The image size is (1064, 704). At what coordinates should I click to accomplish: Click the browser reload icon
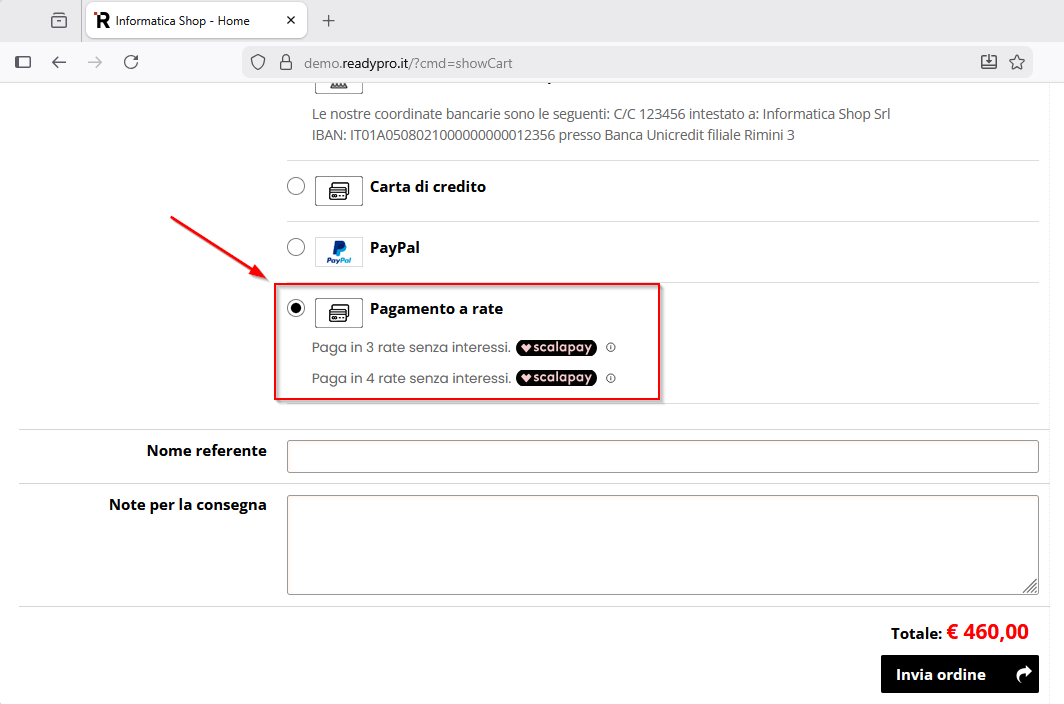tap(131, 62)
